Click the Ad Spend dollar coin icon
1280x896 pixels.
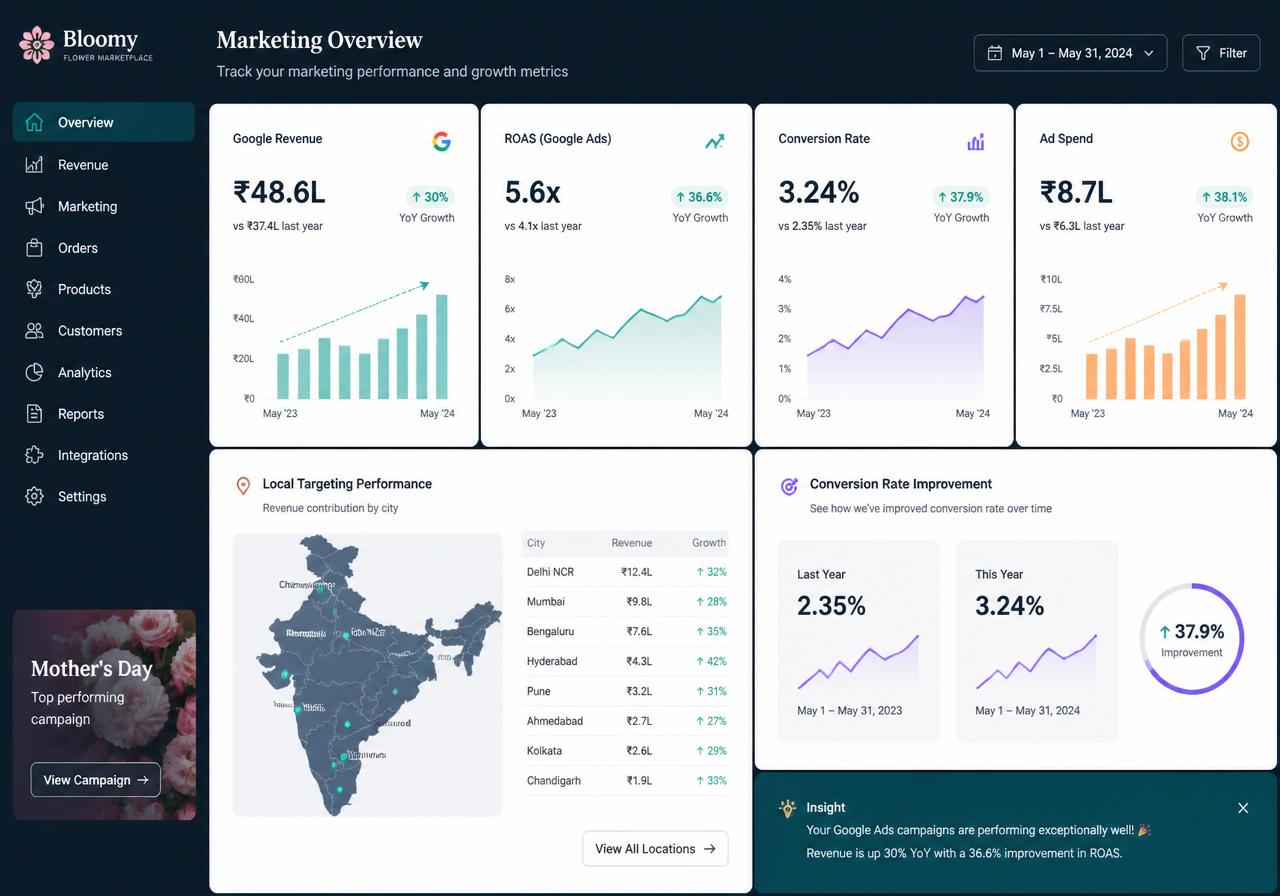pos(1240,142)
